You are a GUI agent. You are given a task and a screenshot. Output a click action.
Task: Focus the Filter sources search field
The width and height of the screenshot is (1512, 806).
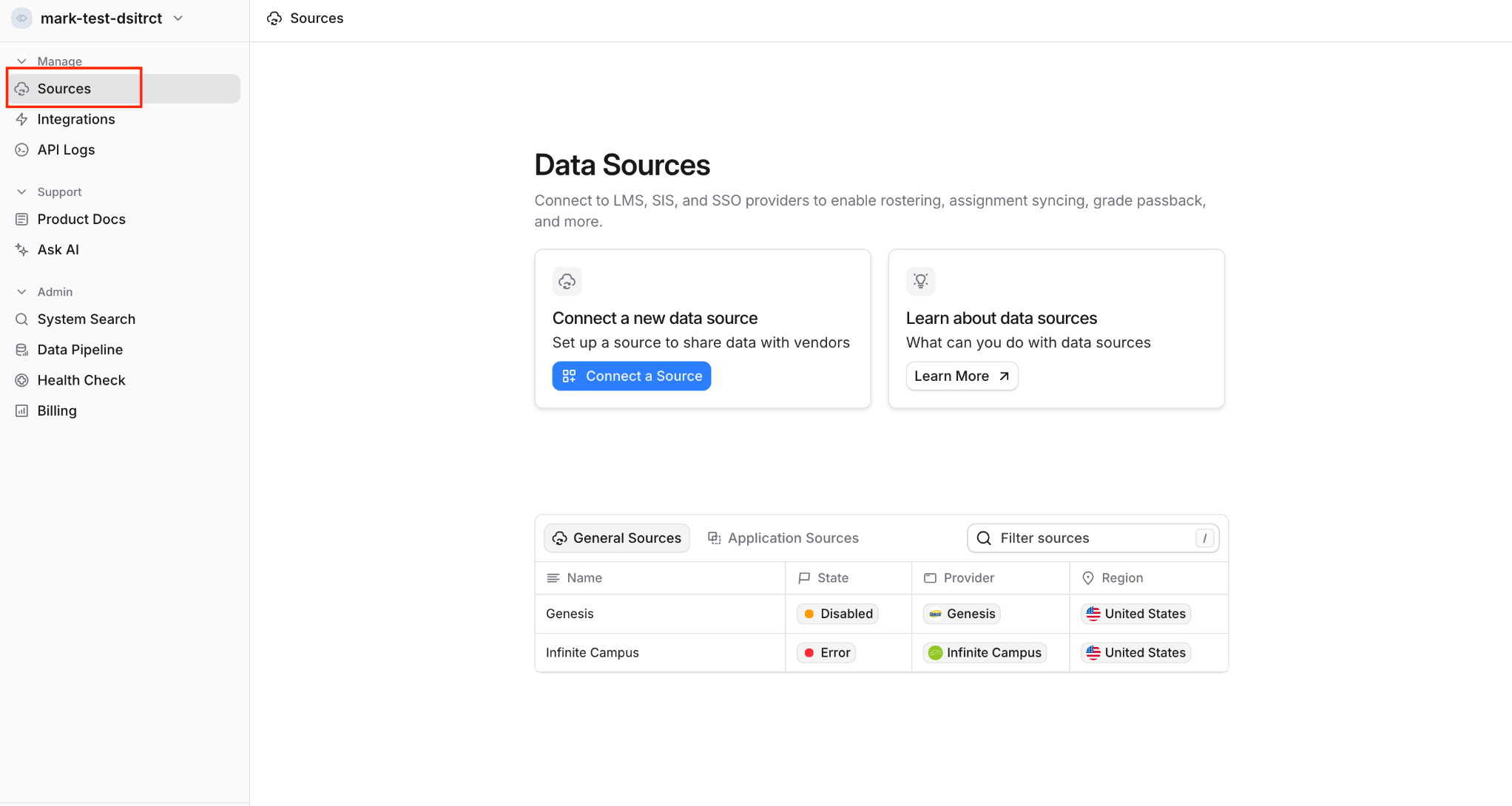[1093, 538]
